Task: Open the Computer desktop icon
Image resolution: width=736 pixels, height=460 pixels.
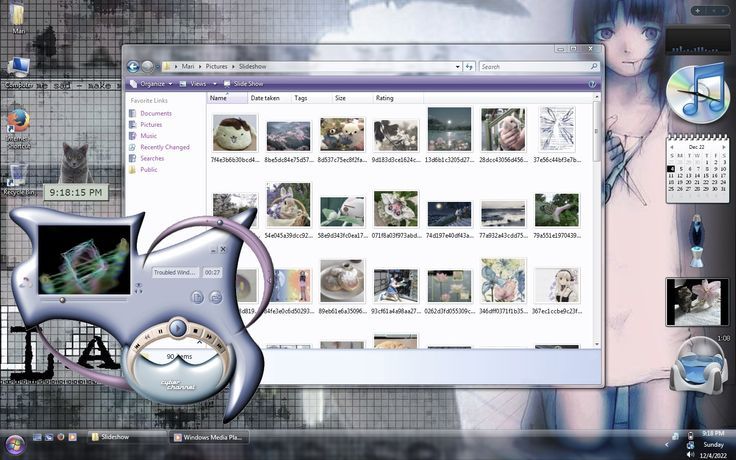Action: point(17,69)
